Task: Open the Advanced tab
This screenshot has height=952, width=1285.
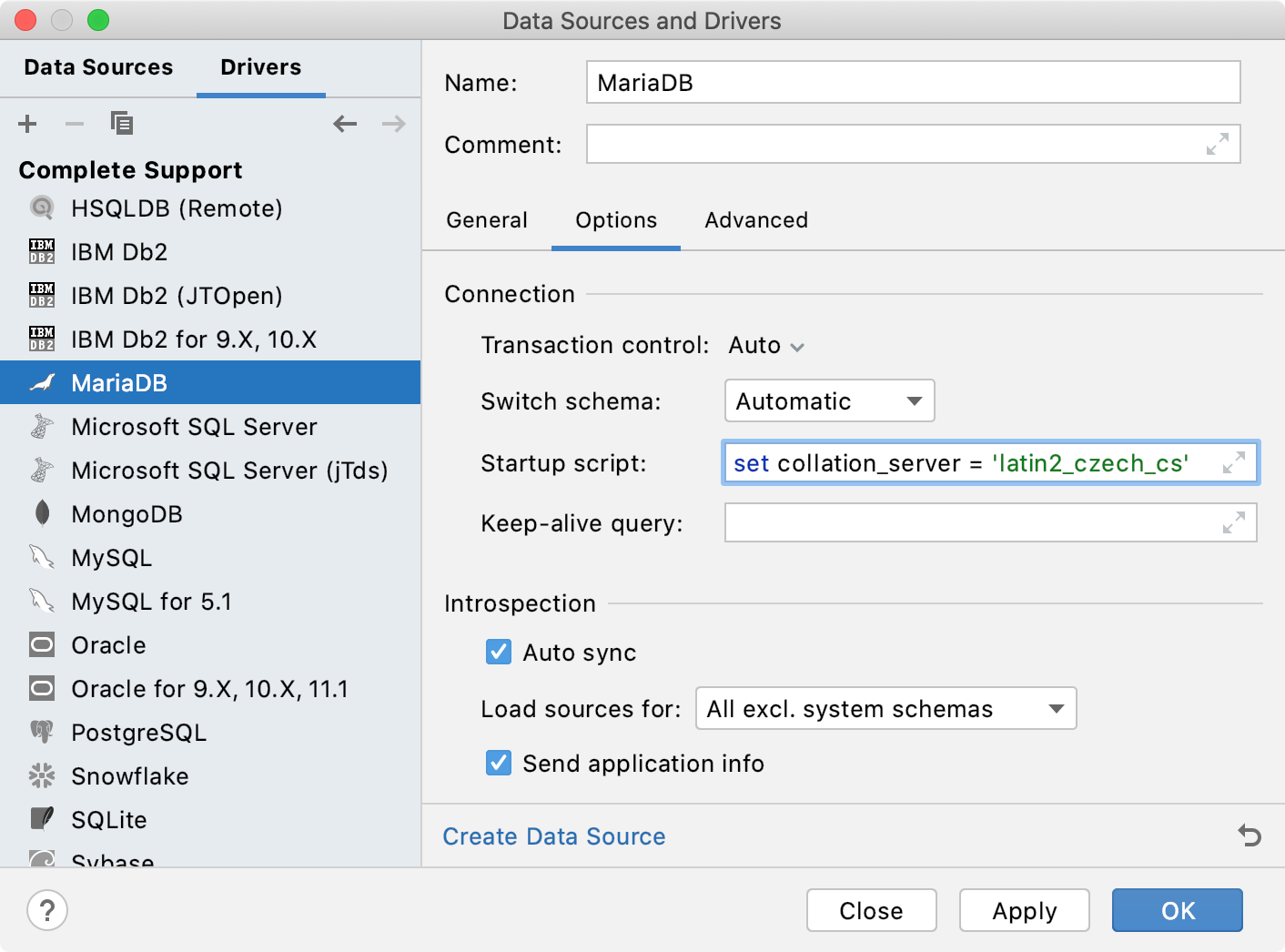Action: [755, 219]
